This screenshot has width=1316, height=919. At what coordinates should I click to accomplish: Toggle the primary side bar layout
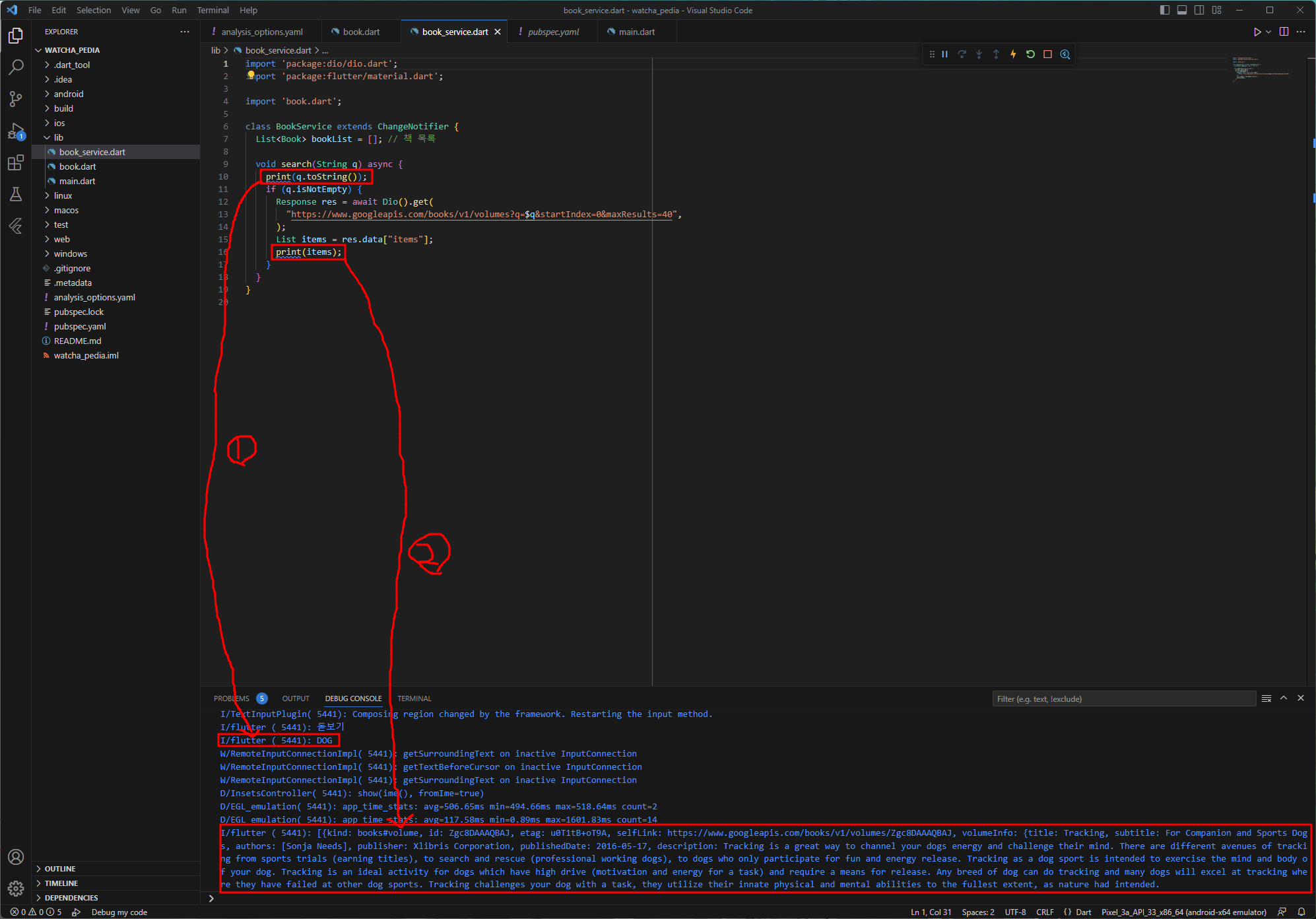point(1165,10)
